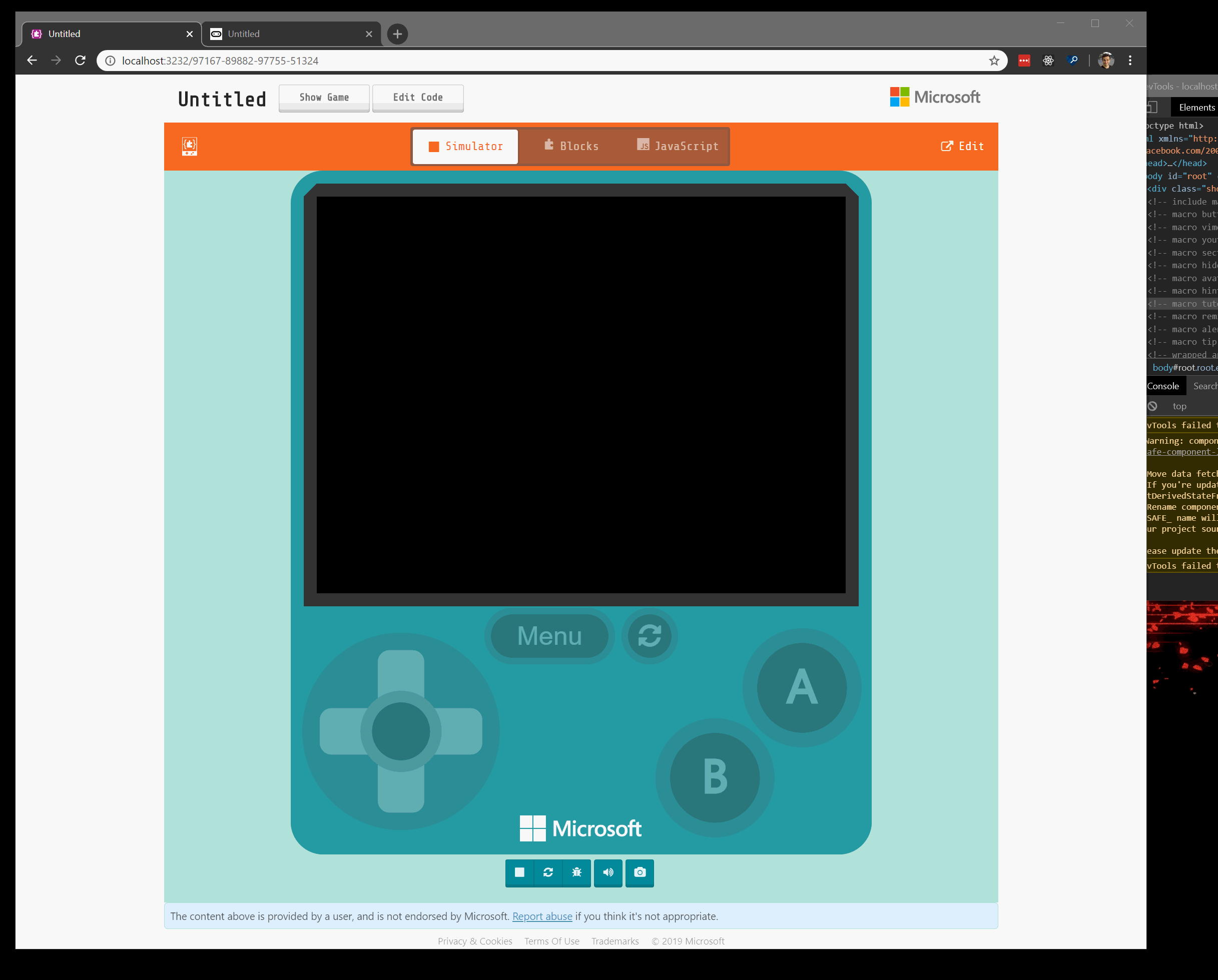Mute the simulator audio
1218x980 pixels.
pos(608,872)
